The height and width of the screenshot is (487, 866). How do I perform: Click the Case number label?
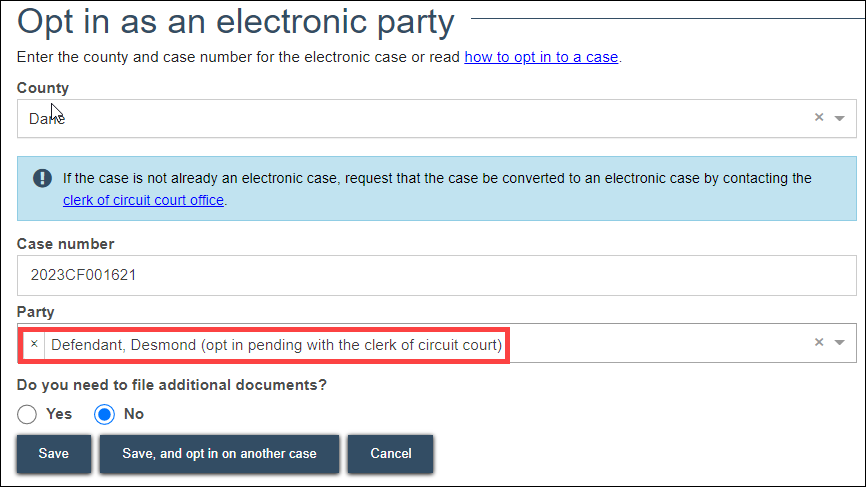[x=65, y=244]
